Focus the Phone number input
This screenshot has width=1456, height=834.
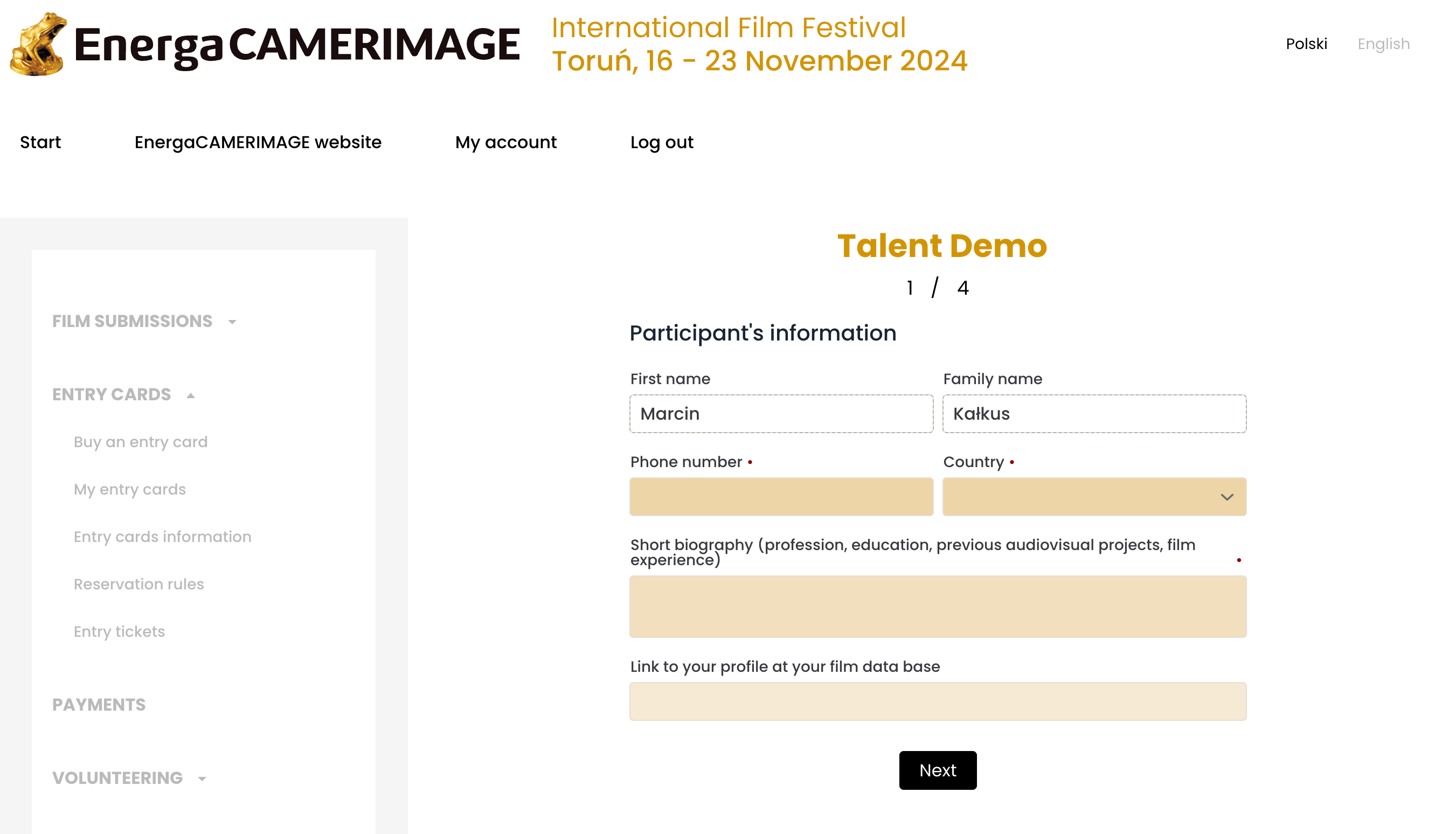[x=781, y=497]
